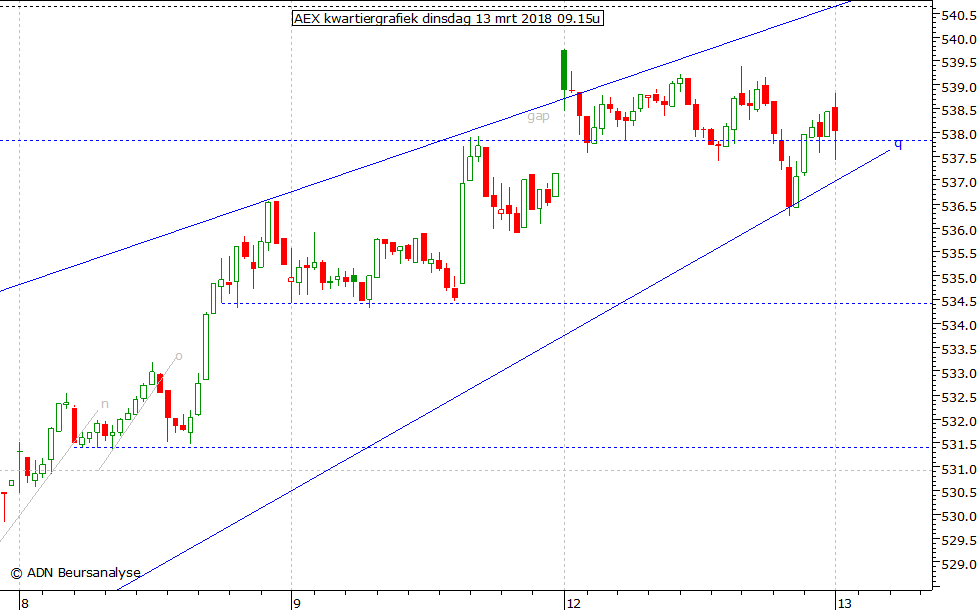Viewport: 980px width, 610px height.
Task: Click the date axis label 13
Action: point(844,603)
